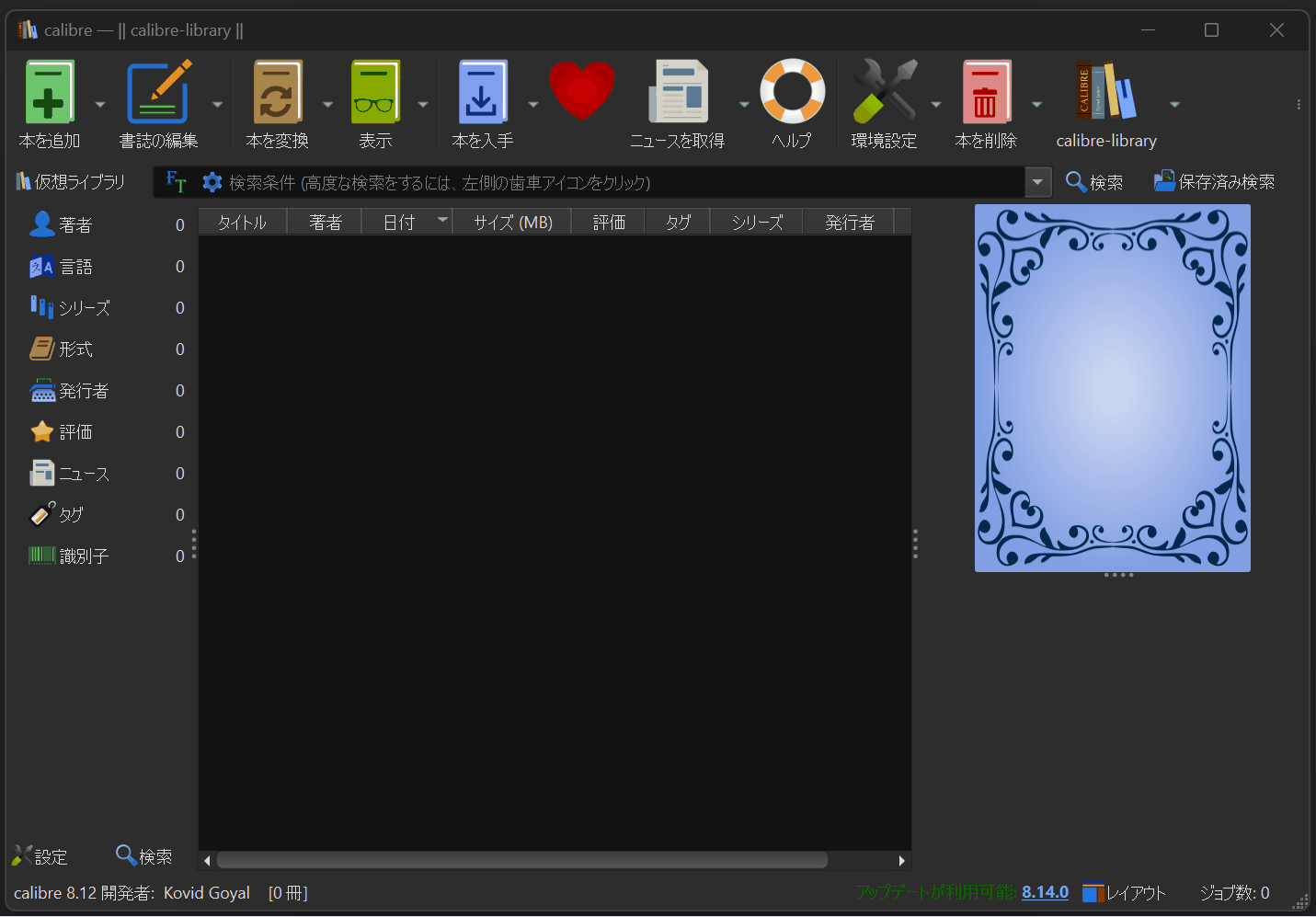Select the 著者 column header
1316x917 pixels.
(x=324, y=221)
